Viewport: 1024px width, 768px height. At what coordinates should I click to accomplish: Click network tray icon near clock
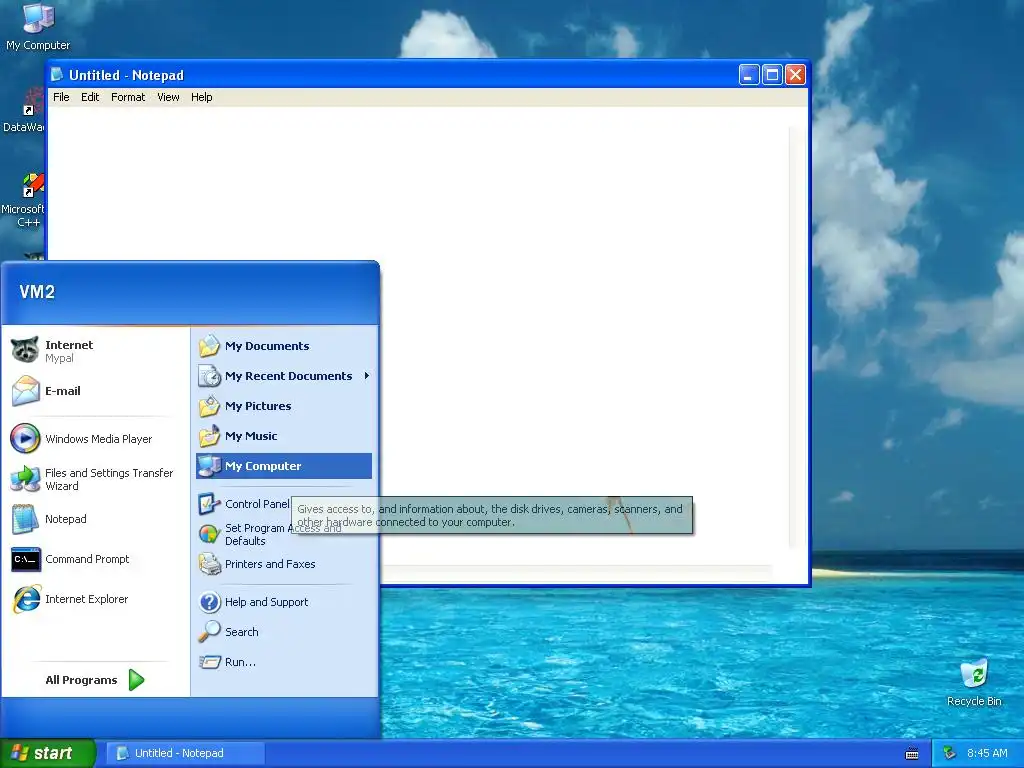point(950,753)
